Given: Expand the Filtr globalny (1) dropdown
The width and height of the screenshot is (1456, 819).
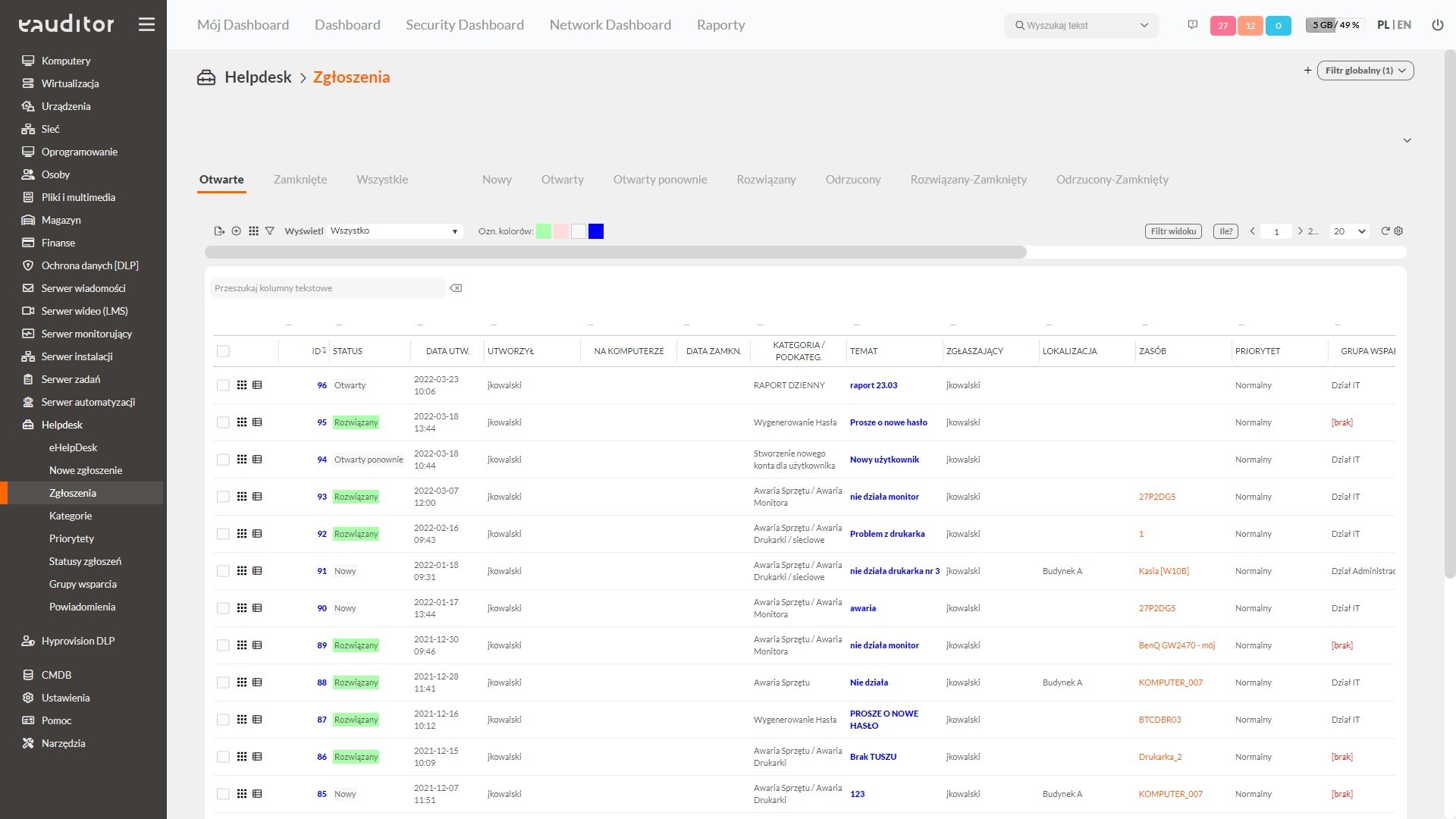Looking at the screenshot, I should [x=1365, y=71].
